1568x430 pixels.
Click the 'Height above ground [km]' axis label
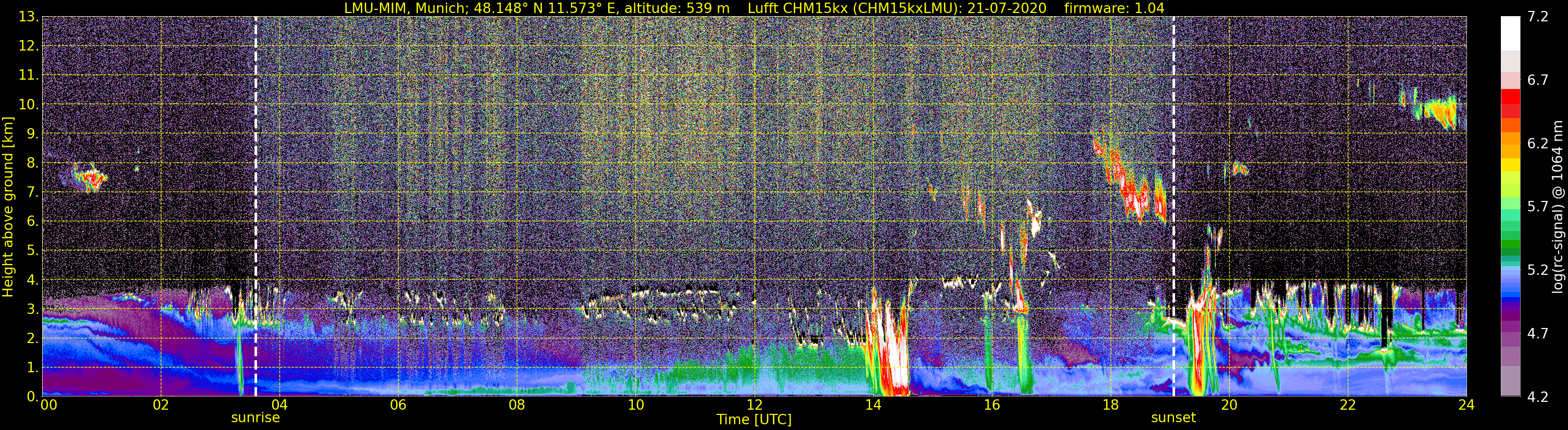8,207
